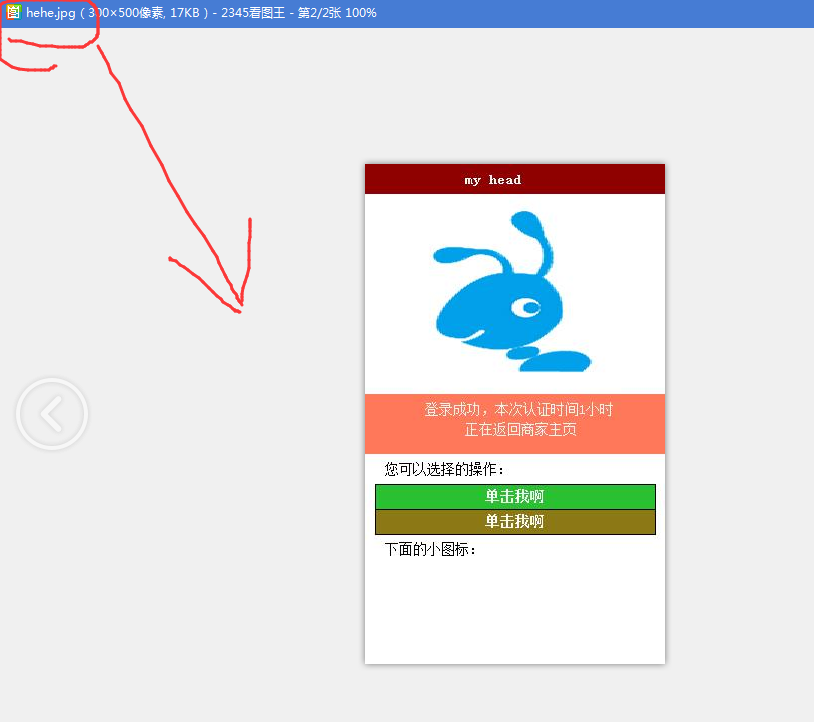Click the 2345 image viewer app icon
Screen dimensions: 814x722
pos(13,12)
